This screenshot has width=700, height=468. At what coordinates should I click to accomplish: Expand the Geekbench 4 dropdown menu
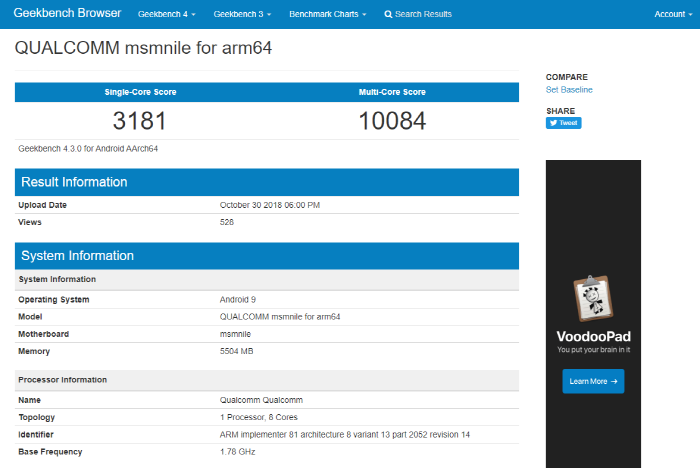point(167,14)
